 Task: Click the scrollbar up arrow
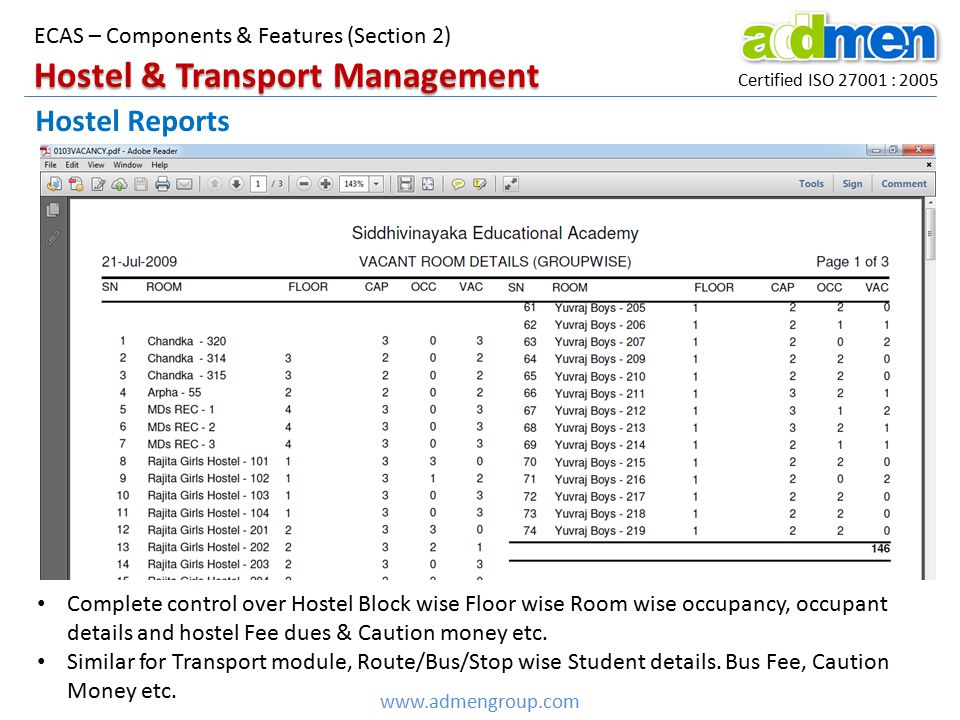click(x=930, y=203)
